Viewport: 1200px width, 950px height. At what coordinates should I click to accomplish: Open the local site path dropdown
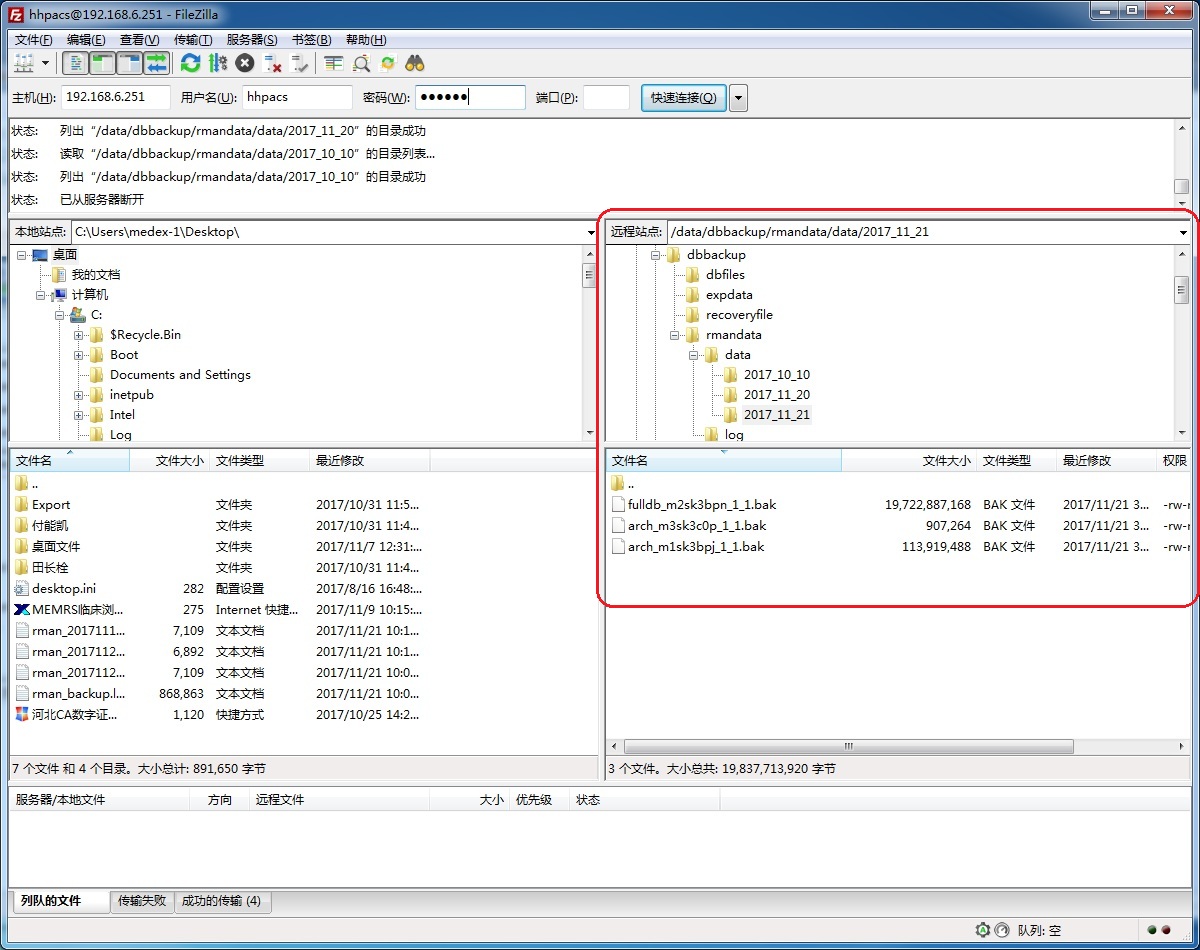click(591, 232)
